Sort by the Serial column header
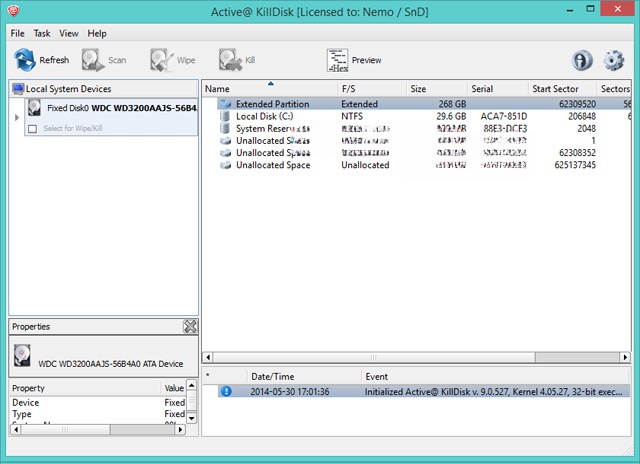Screen dimensions: 640x464 coord(498,89)
